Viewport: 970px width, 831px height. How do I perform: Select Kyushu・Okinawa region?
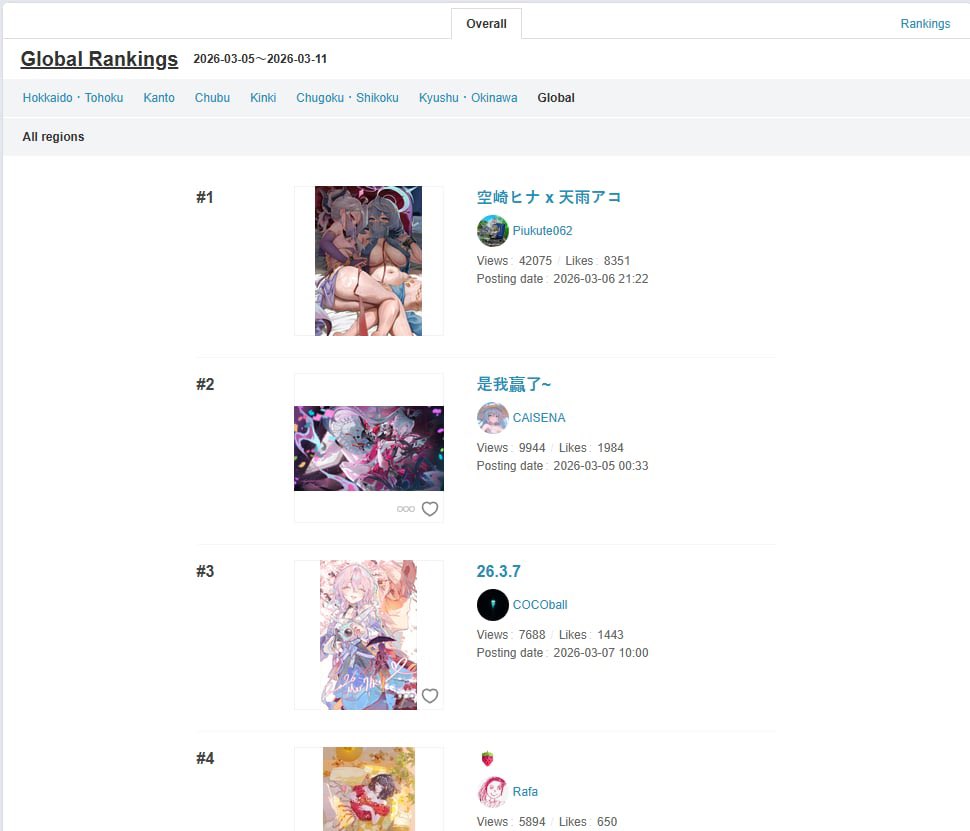pos(468,98)
